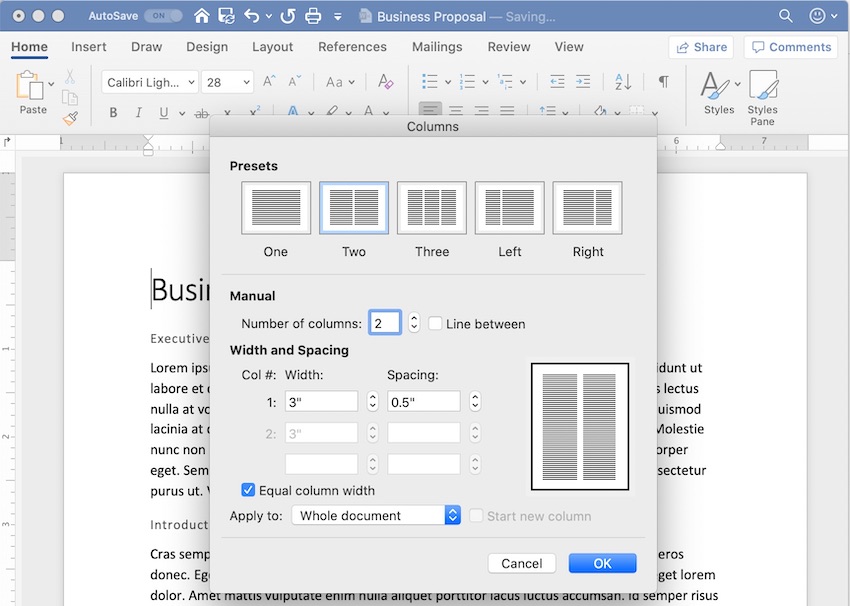Uncheck Equal column width
The height and width of the screenshot is (606, 850).
pyautogui.click(x=247, y=490)
